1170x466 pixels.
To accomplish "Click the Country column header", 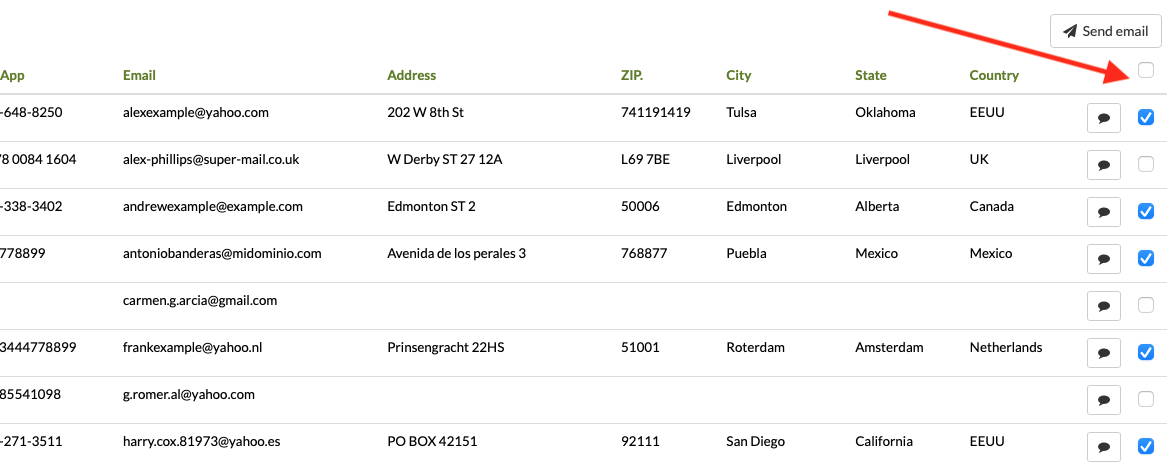I will (994, 75).
